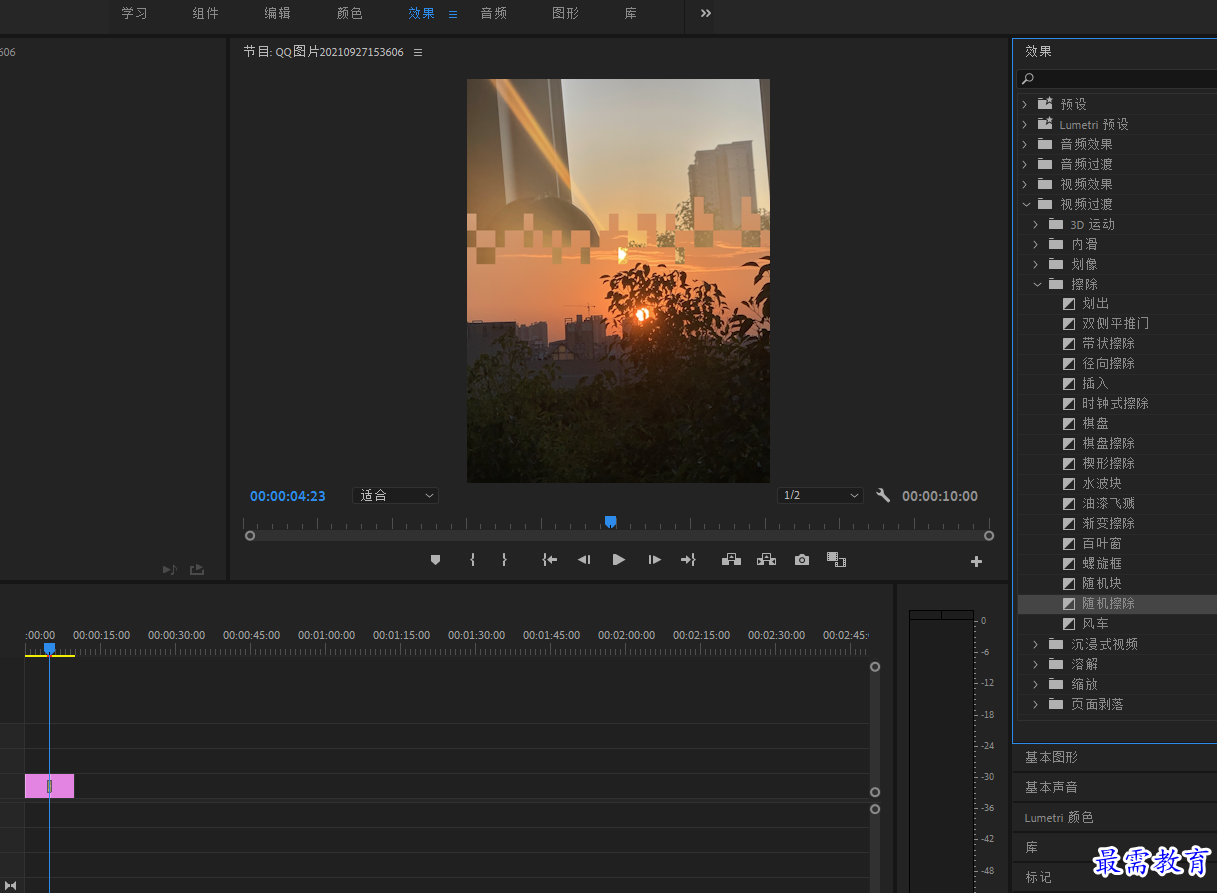This screenshot has width=1217, height=893.
Task: Go to Out point
Action: pos(688,560)
